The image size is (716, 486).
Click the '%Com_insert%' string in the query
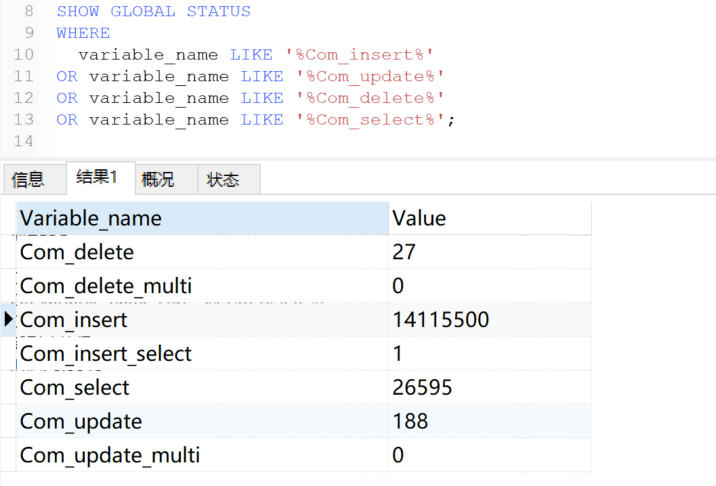tap(359, 55)
